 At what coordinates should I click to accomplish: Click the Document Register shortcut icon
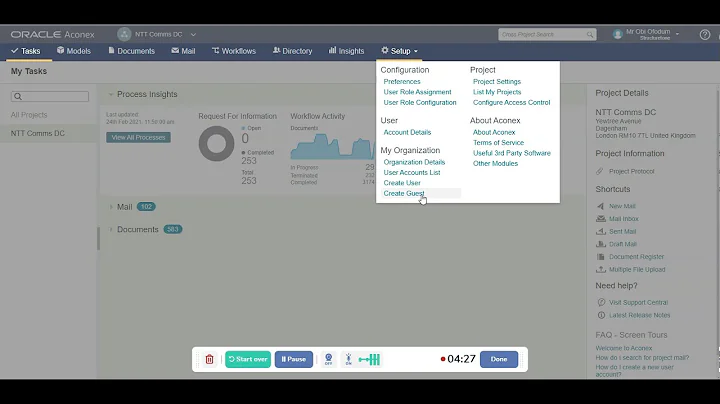(x=601, y=257)
